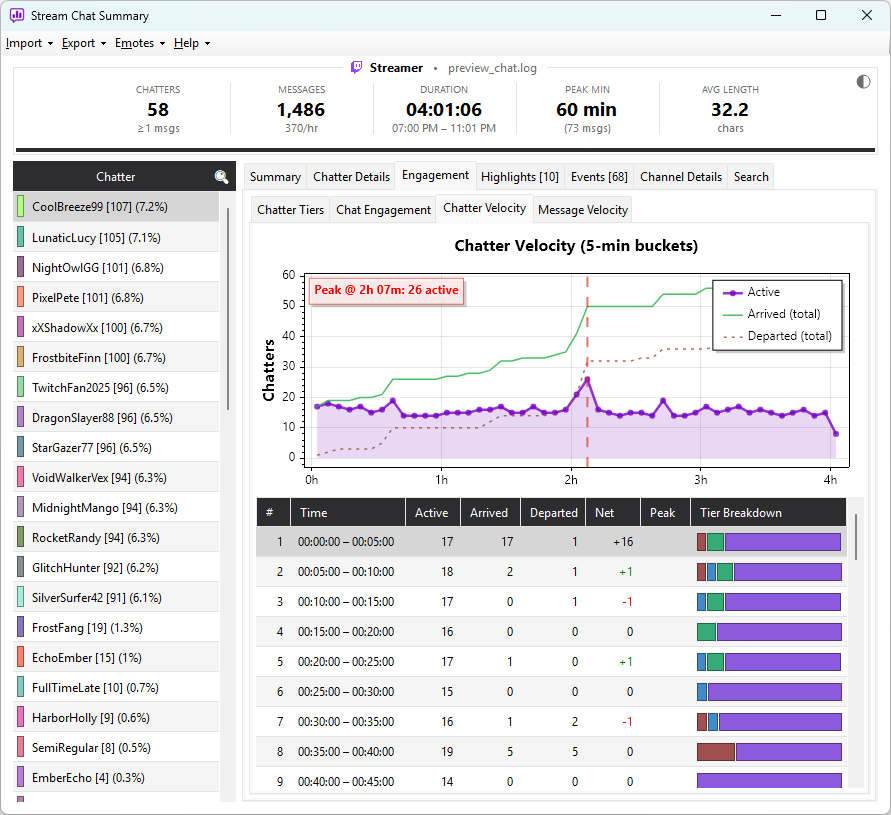Image resolution: width=891 pixels, height=815 pixels.
Task: Select chatter HarborHolly [9]
Action: point(116,718)
